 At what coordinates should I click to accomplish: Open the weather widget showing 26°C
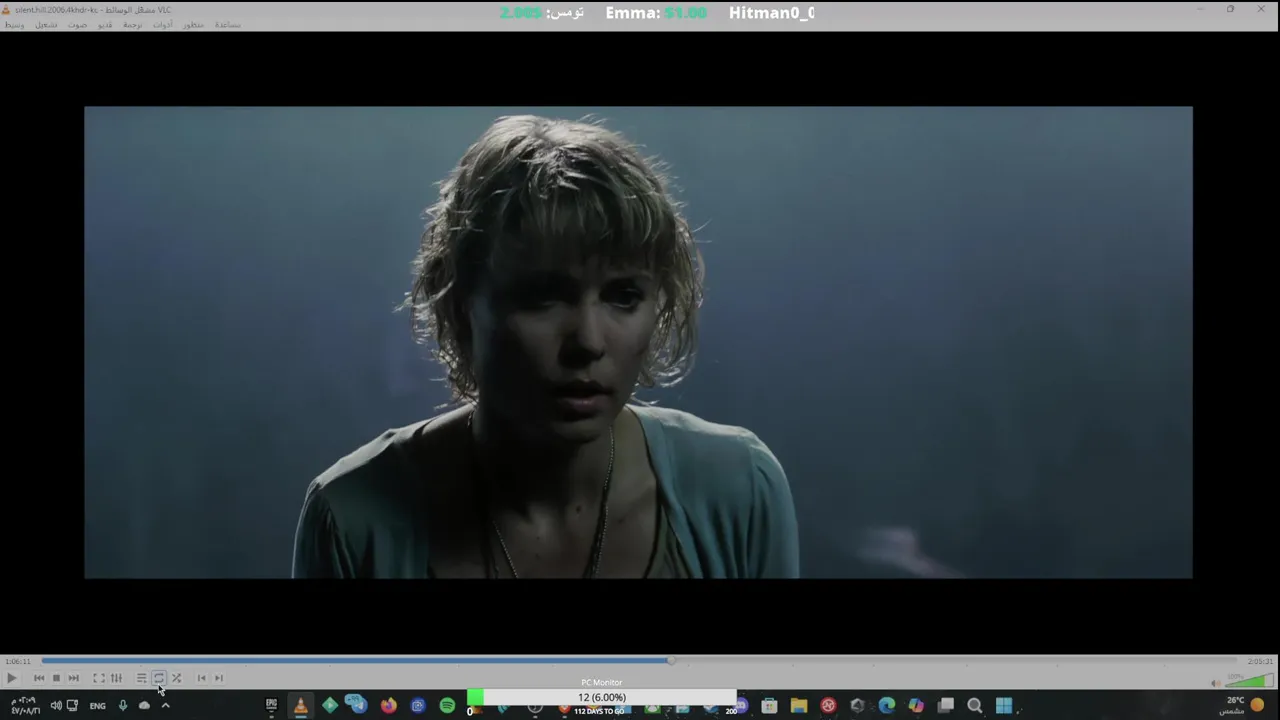(x=1241, y=705)
